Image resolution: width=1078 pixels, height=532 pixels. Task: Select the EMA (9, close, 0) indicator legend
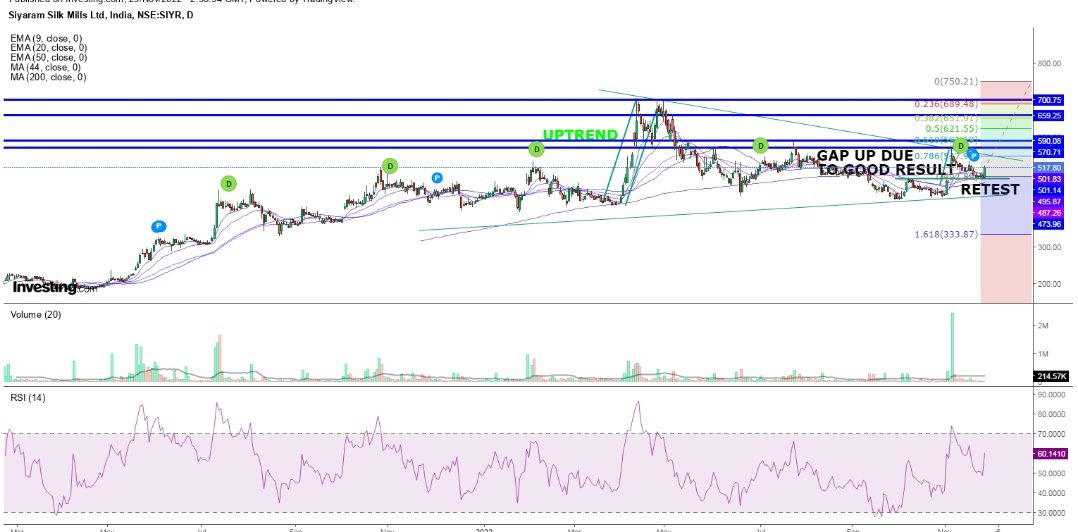coord(45,38)
